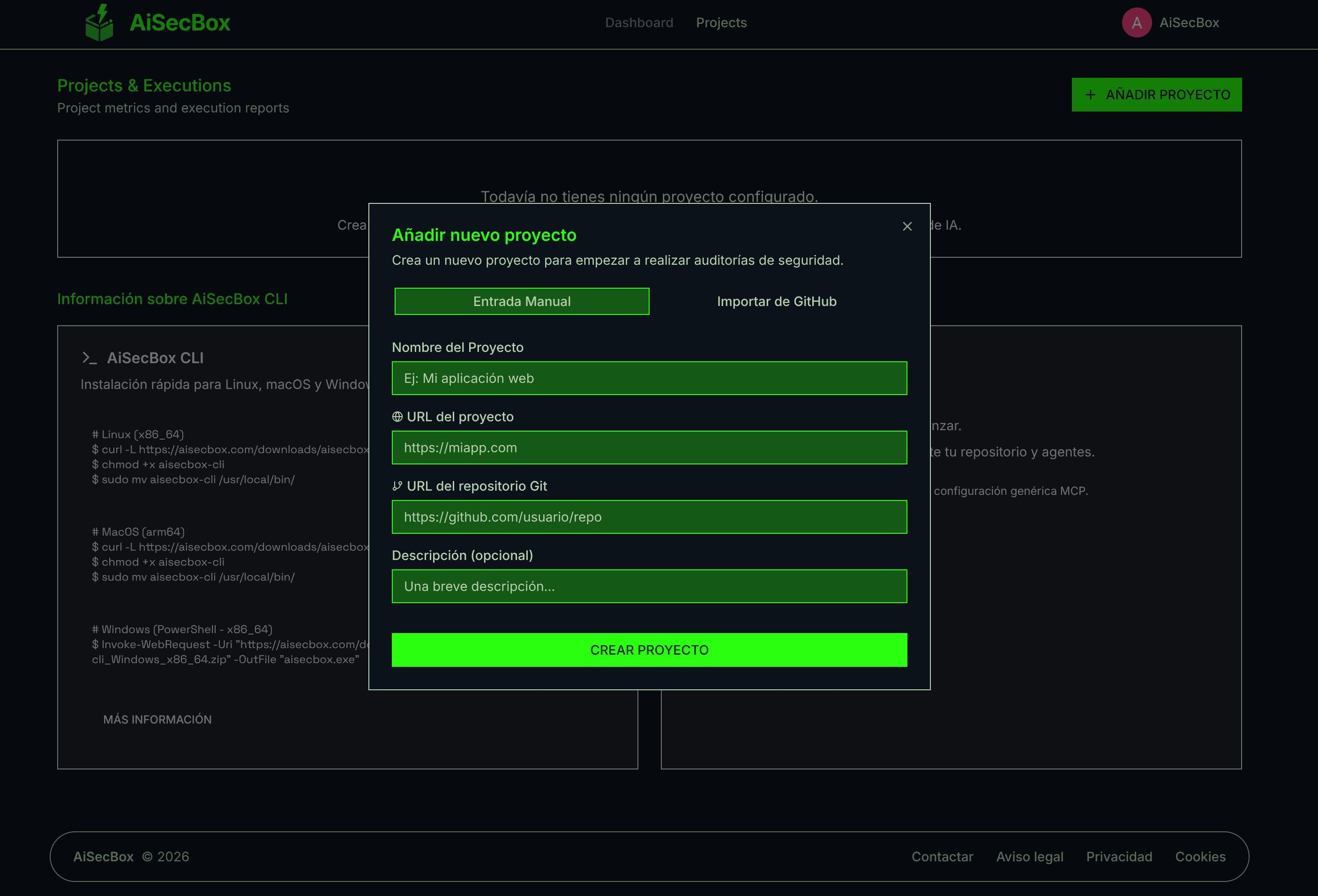Click the AiSecBox brand name in header

(x=180, y=22)
